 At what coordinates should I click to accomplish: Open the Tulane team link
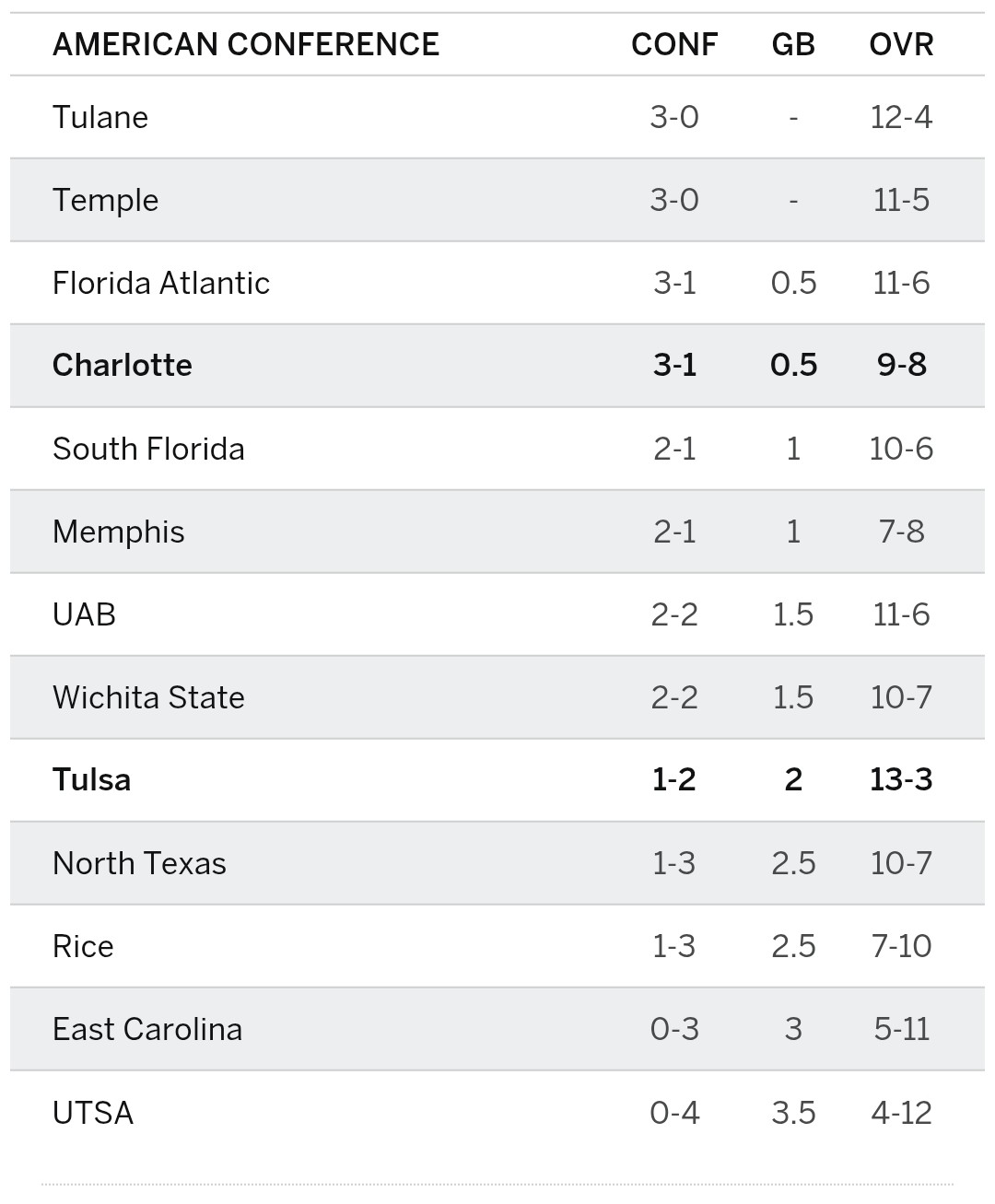click(x=100, y=117)
